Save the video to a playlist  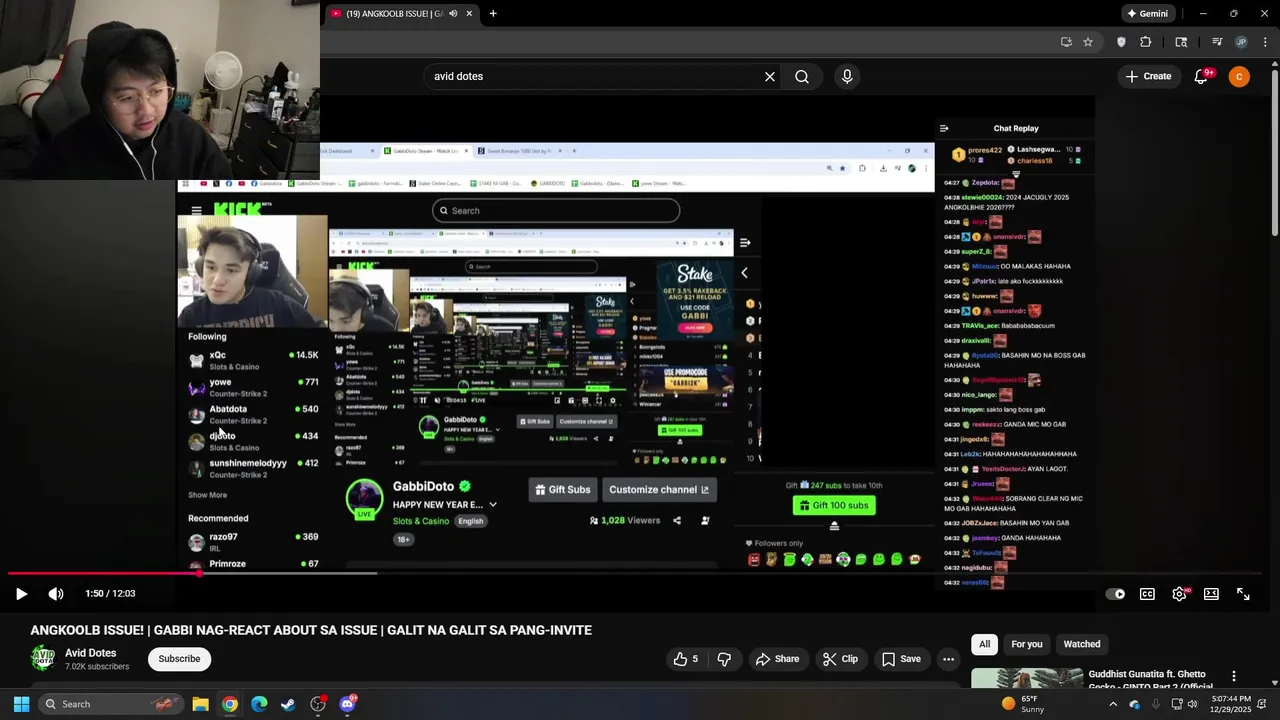901,659
